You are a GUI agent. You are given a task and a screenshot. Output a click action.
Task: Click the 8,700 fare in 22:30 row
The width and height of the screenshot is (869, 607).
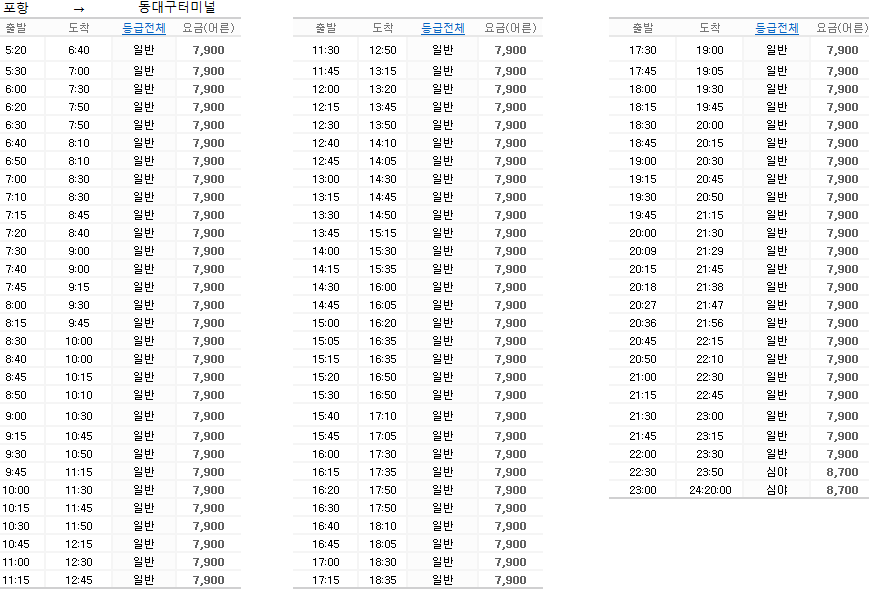(x=842, y=472)
